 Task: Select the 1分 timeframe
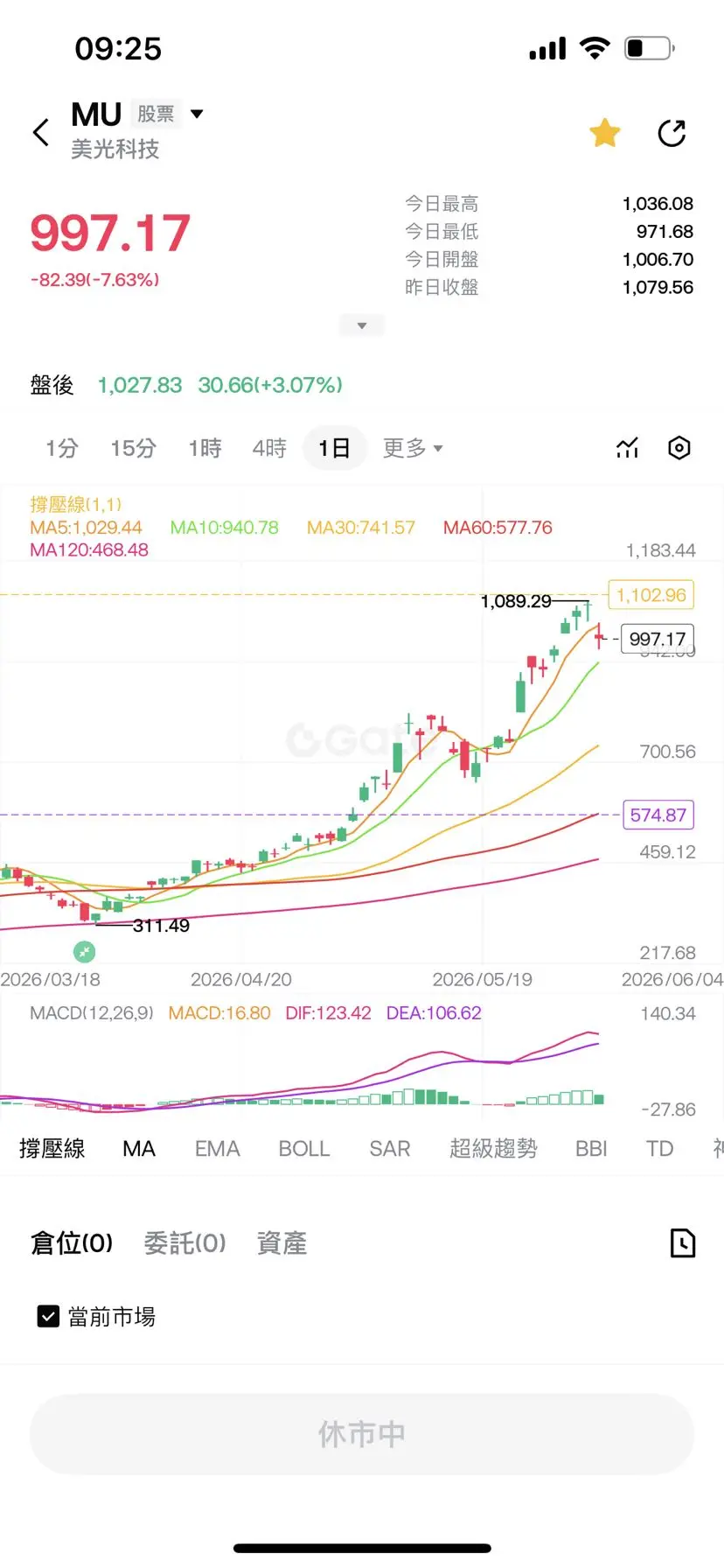tap(62, 448)
